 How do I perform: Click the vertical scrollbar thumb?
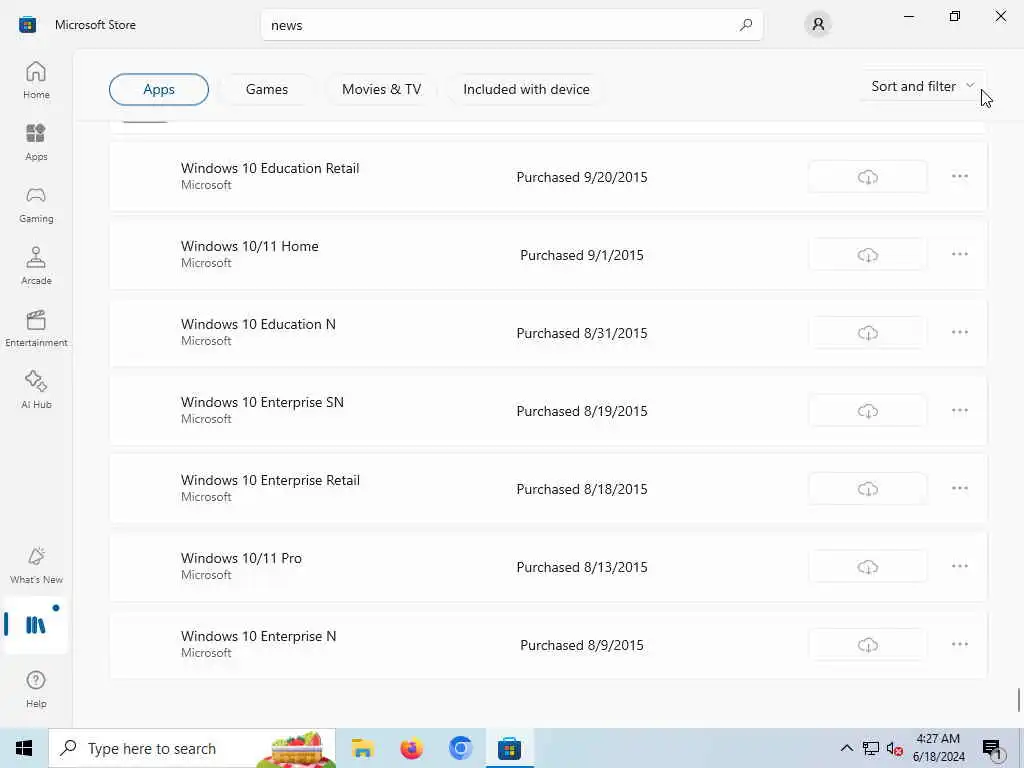coord(1019,700)
